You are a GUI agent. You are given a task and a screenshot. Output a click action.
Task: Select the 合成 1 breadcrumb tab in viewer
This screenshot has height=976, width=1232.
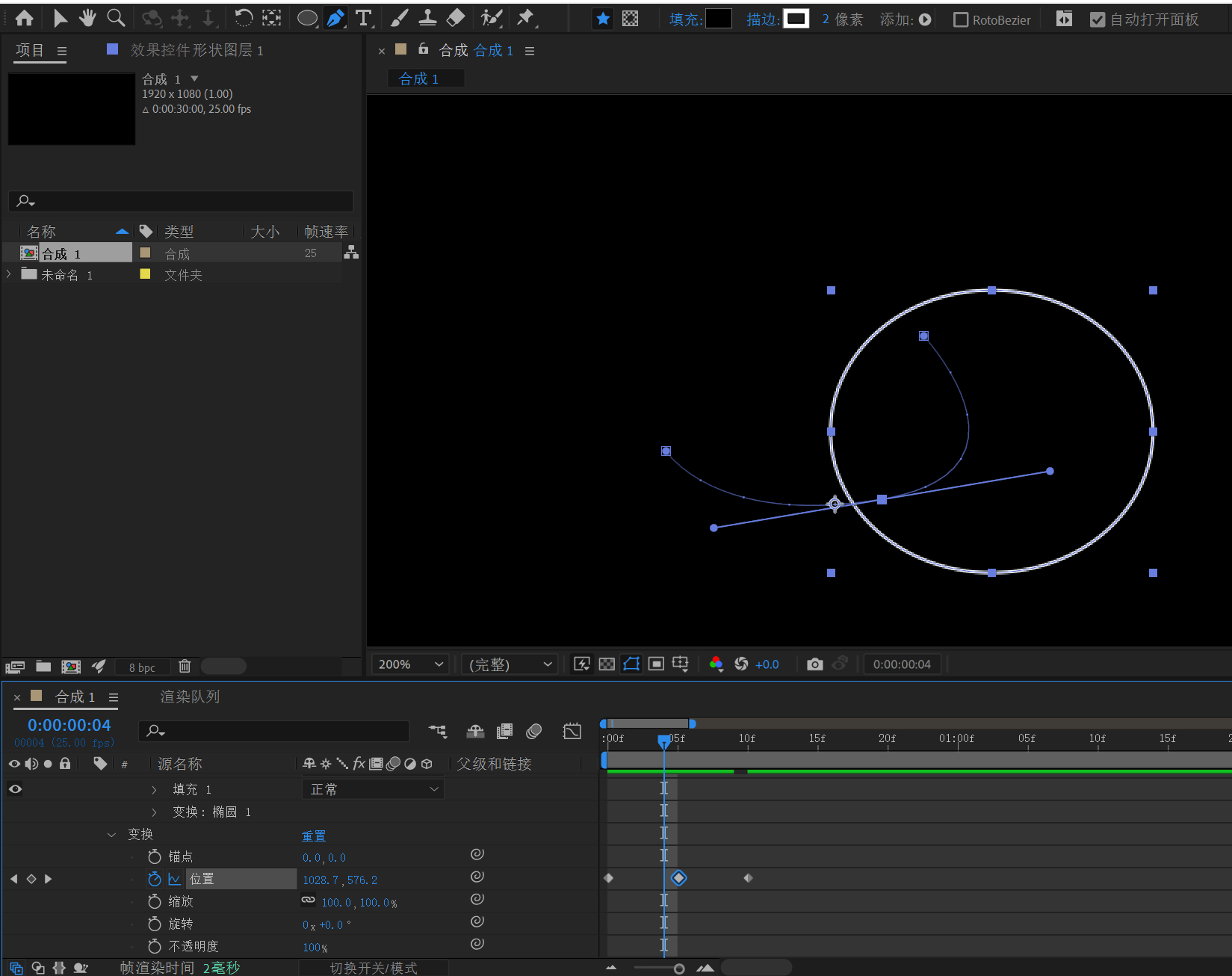coord(425,78)
